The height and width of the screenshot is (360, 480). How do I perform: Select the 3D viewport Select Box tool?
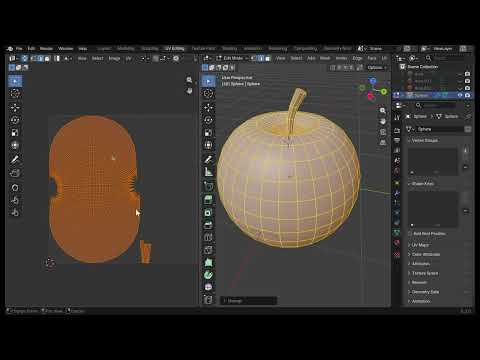[208, 81]
